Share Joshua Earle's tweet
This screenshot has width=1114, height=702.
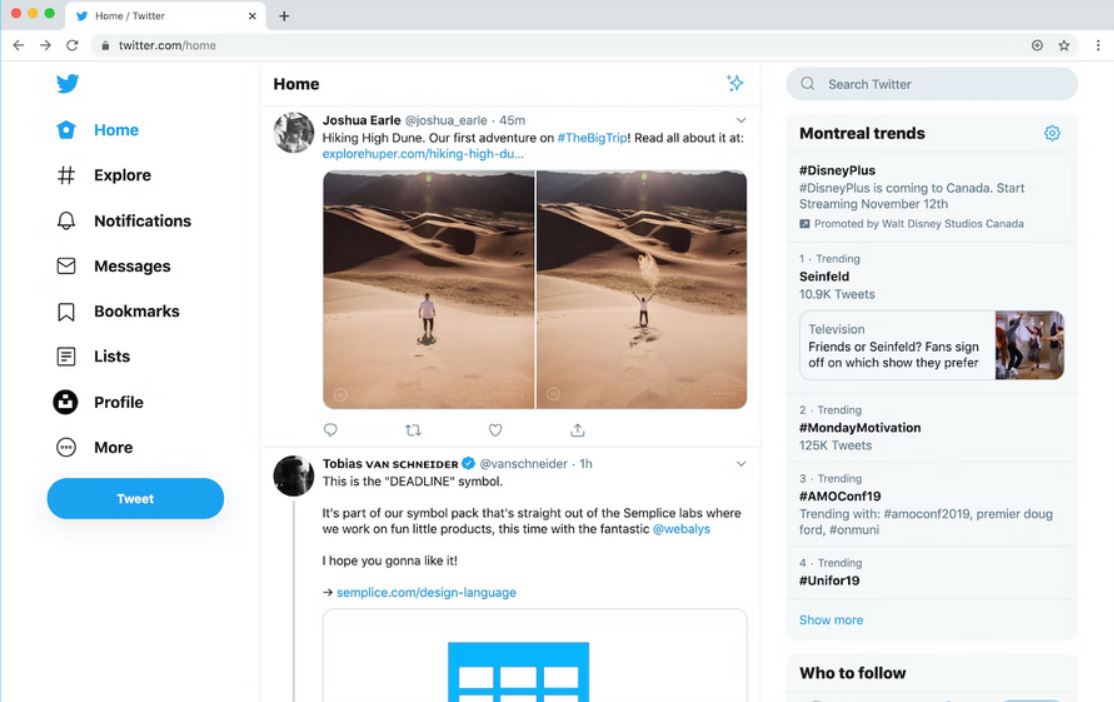coord(577,429)
